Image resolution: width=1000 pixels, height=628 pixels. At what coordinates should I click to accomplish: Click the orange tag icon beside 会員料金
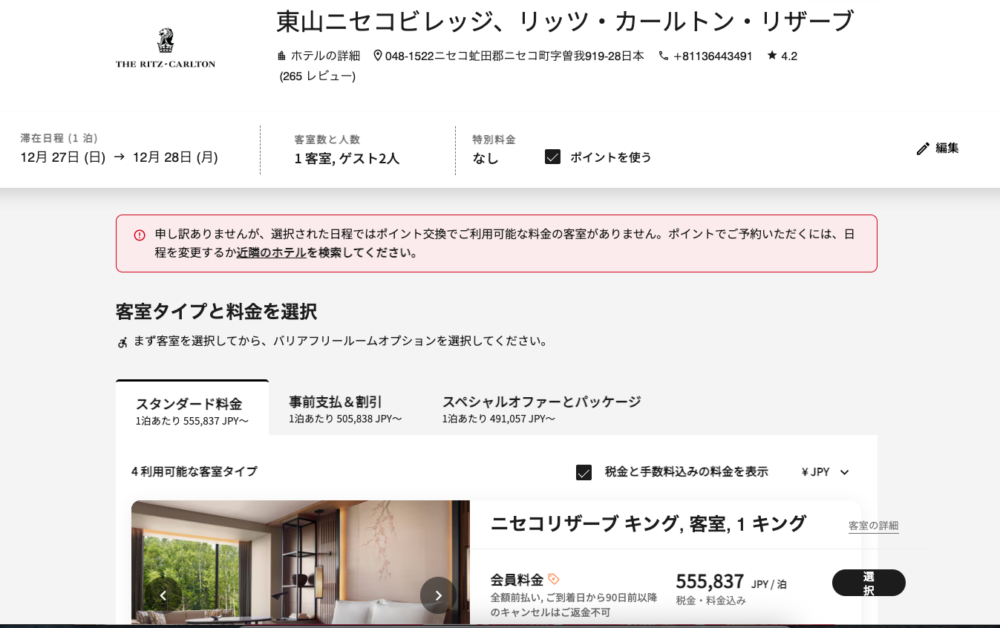[x=553, y=579]
